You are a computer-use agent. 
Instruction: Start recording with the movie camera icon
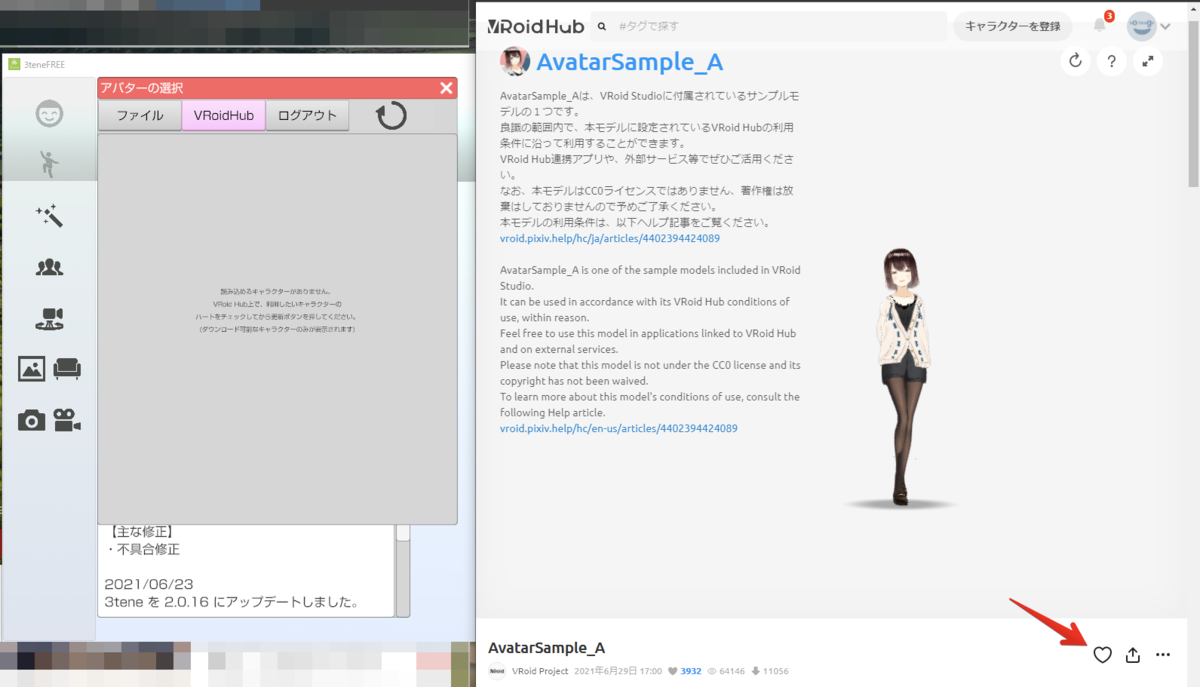tap(67, 421)
